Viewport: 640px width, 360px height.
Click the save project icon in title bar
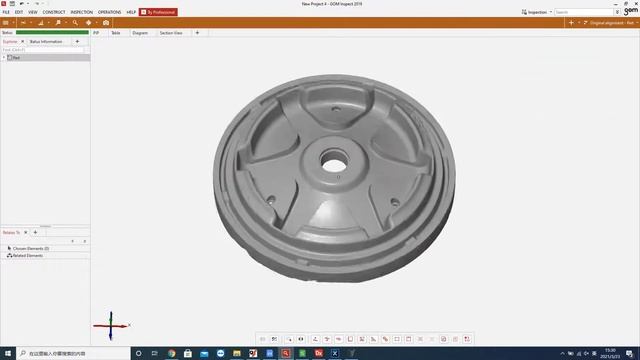pos(12,4)
